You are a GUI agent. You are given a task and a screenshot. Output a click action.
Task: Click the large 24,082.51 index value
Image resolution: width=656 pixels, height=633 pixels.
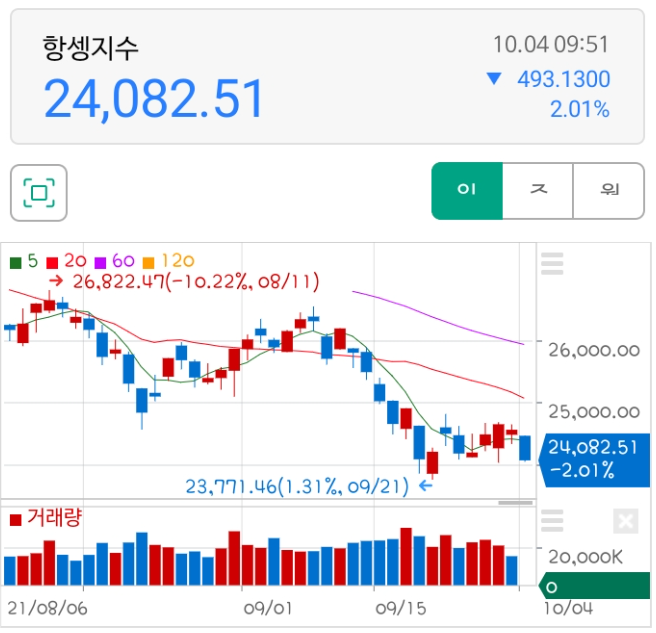click(x=154, y=99)
